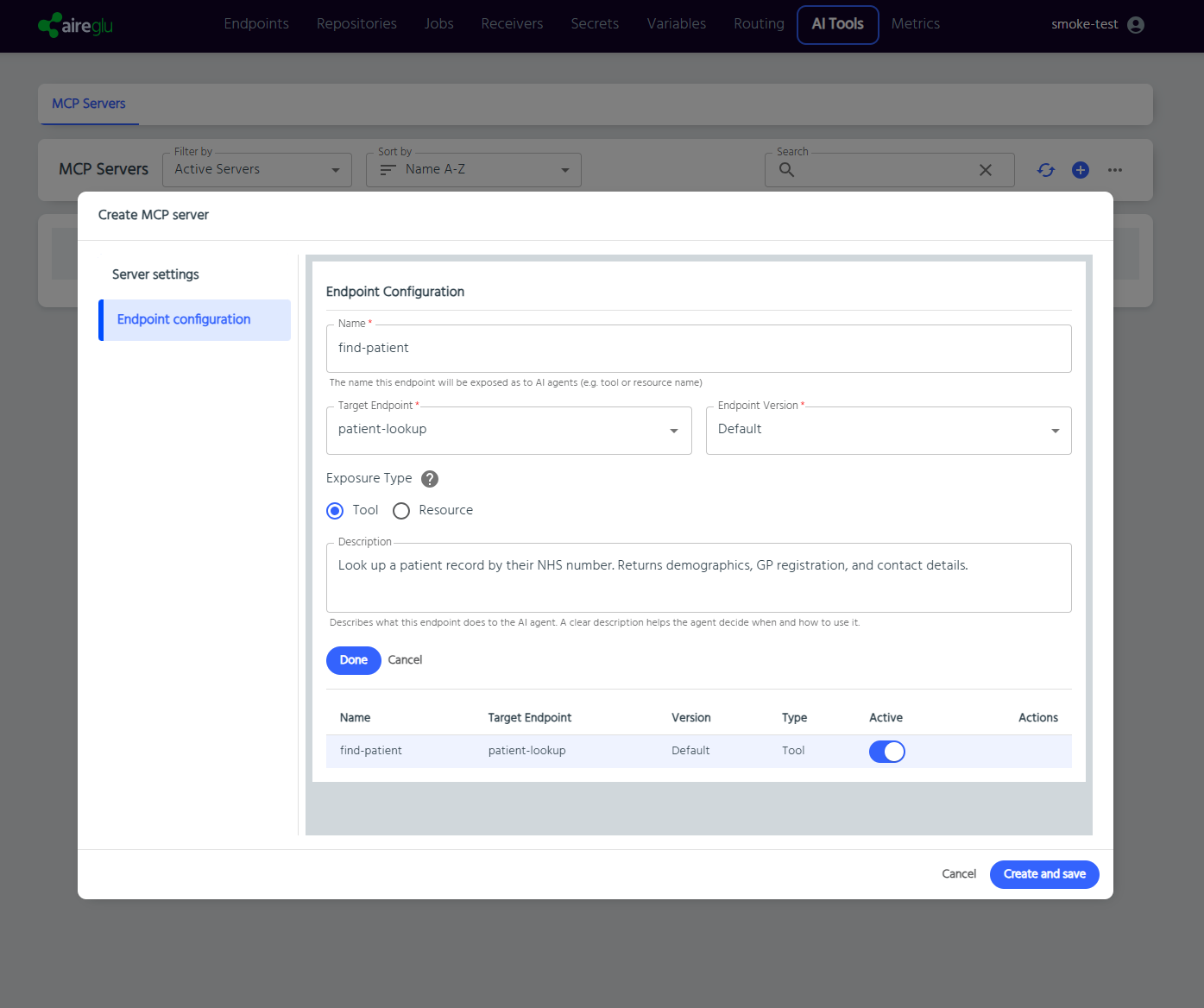This screenshot has width=1204, height=1008.
Task: Clear the search field with X icon
Action: (985, 170)
